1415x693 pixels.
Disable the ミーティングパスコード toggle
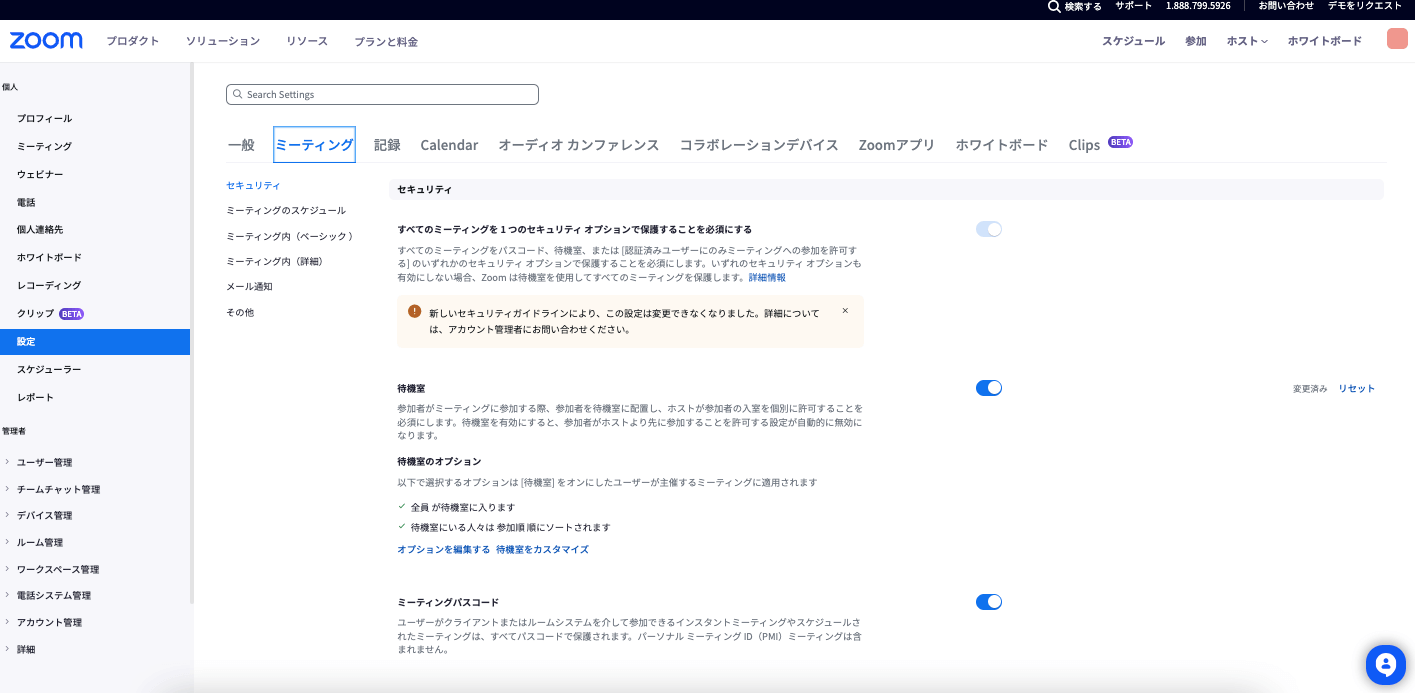click(x=989, y=602)
